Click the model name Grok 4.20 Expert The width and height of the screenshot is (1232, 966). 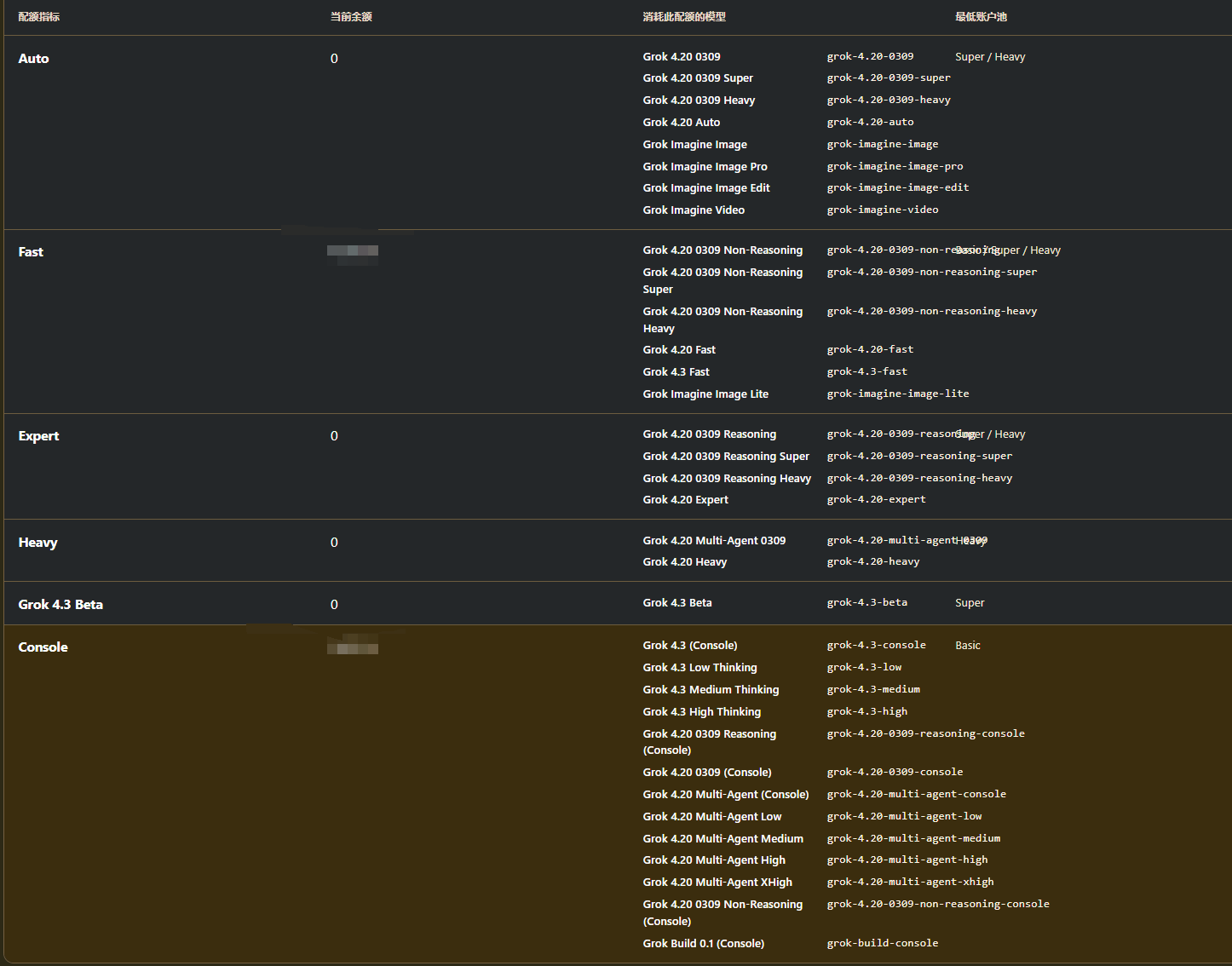[x=686, y=500]
